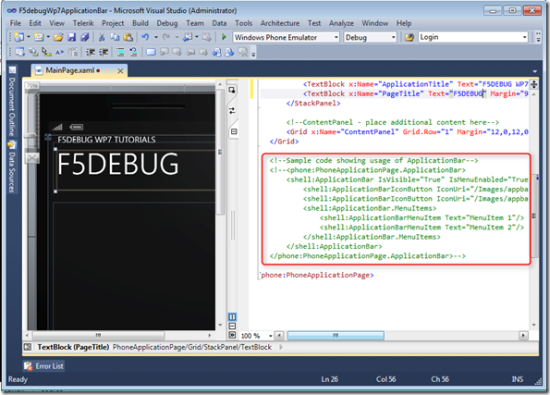The image size is (550, 395).
Task: Select F5DEBUG WP7 TUTORIALS text in designer
Action: point(106,140)
